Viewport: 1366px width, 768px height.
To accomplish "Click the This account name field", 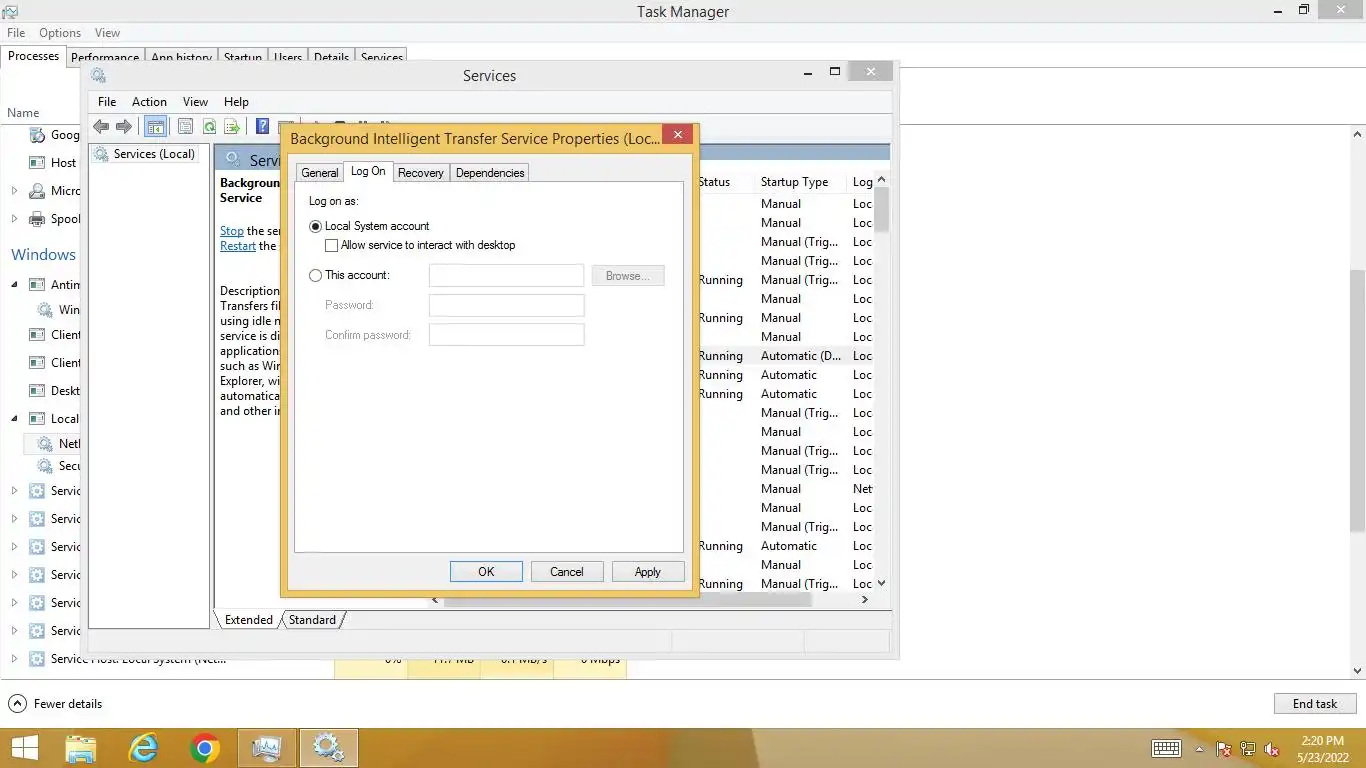I will point(506,276).
